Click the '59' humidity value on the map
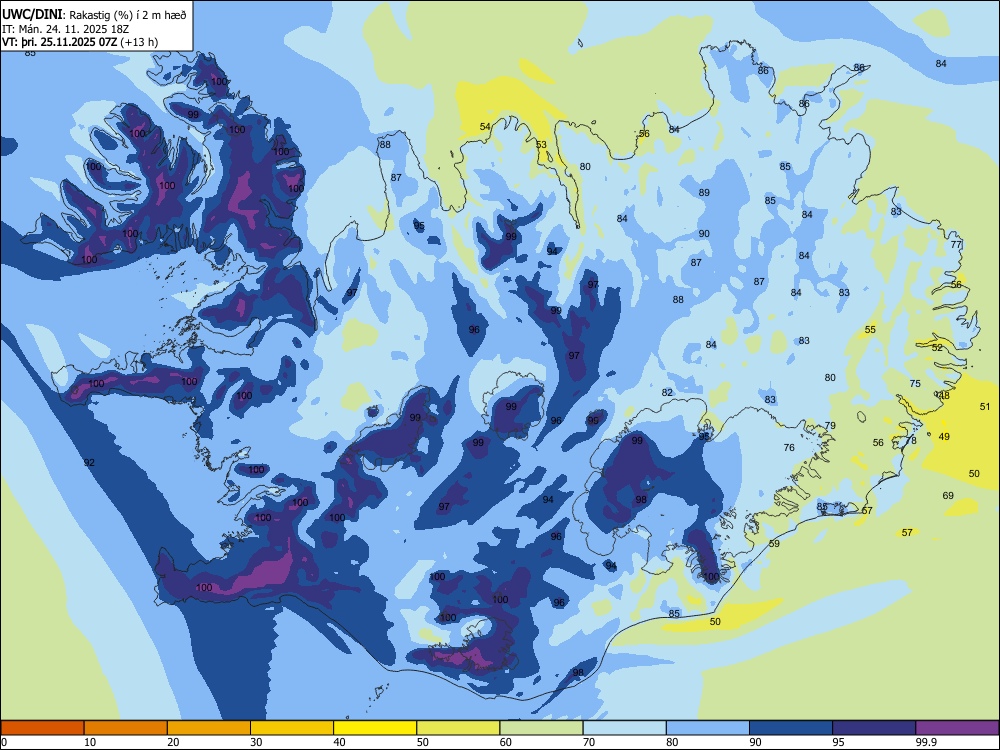The height and width of the screenshot is (750, 1000). pos(774,543)
